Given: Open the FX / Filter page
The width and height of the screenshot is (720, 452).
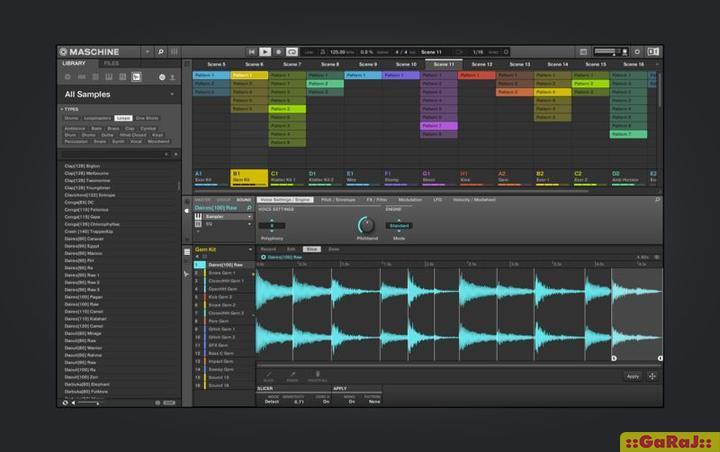Looking at the screenshot, I should (x=377, y=200).
